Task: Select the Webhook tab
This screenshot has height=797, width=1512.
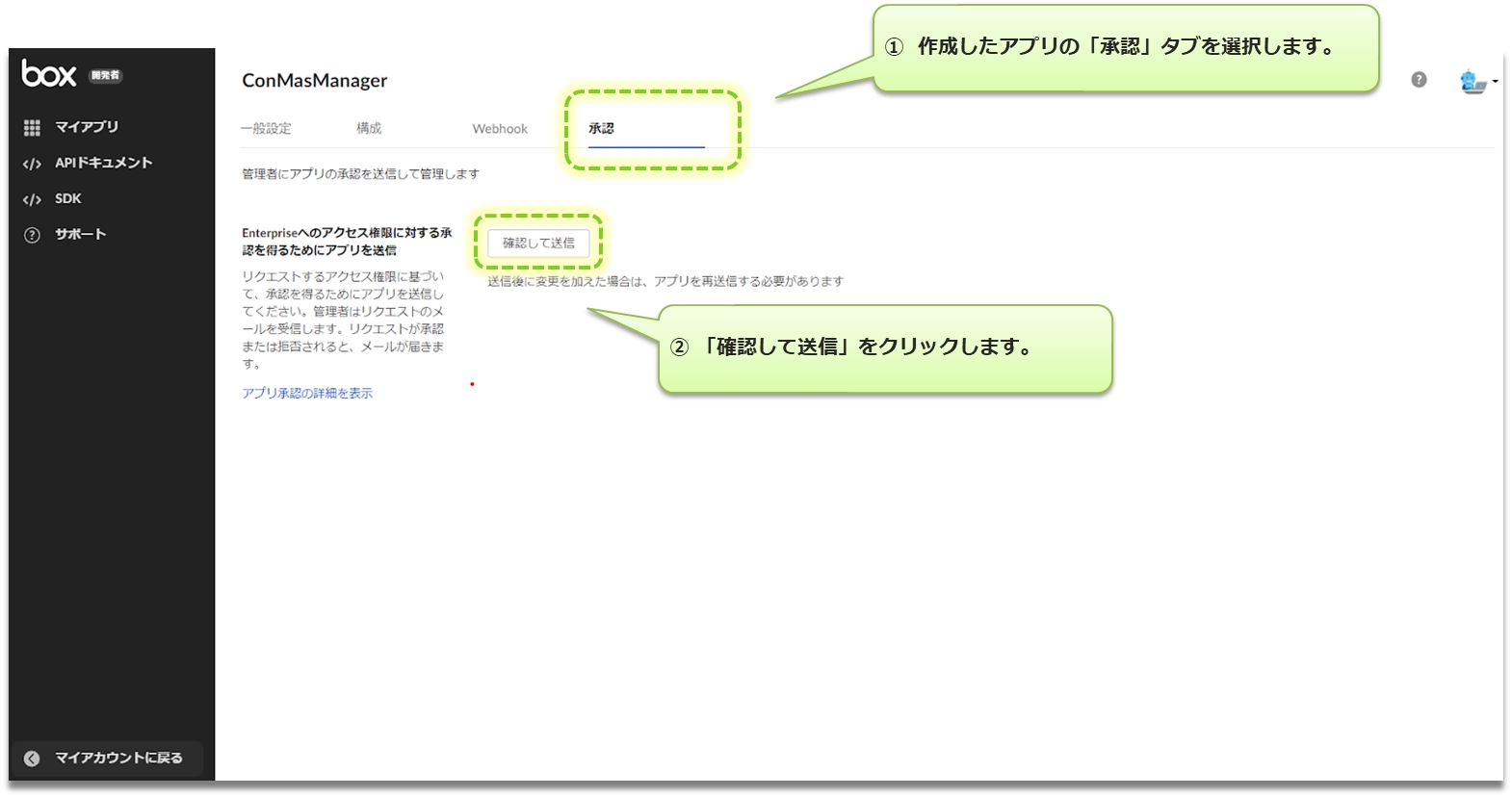Action: (500, 129)
